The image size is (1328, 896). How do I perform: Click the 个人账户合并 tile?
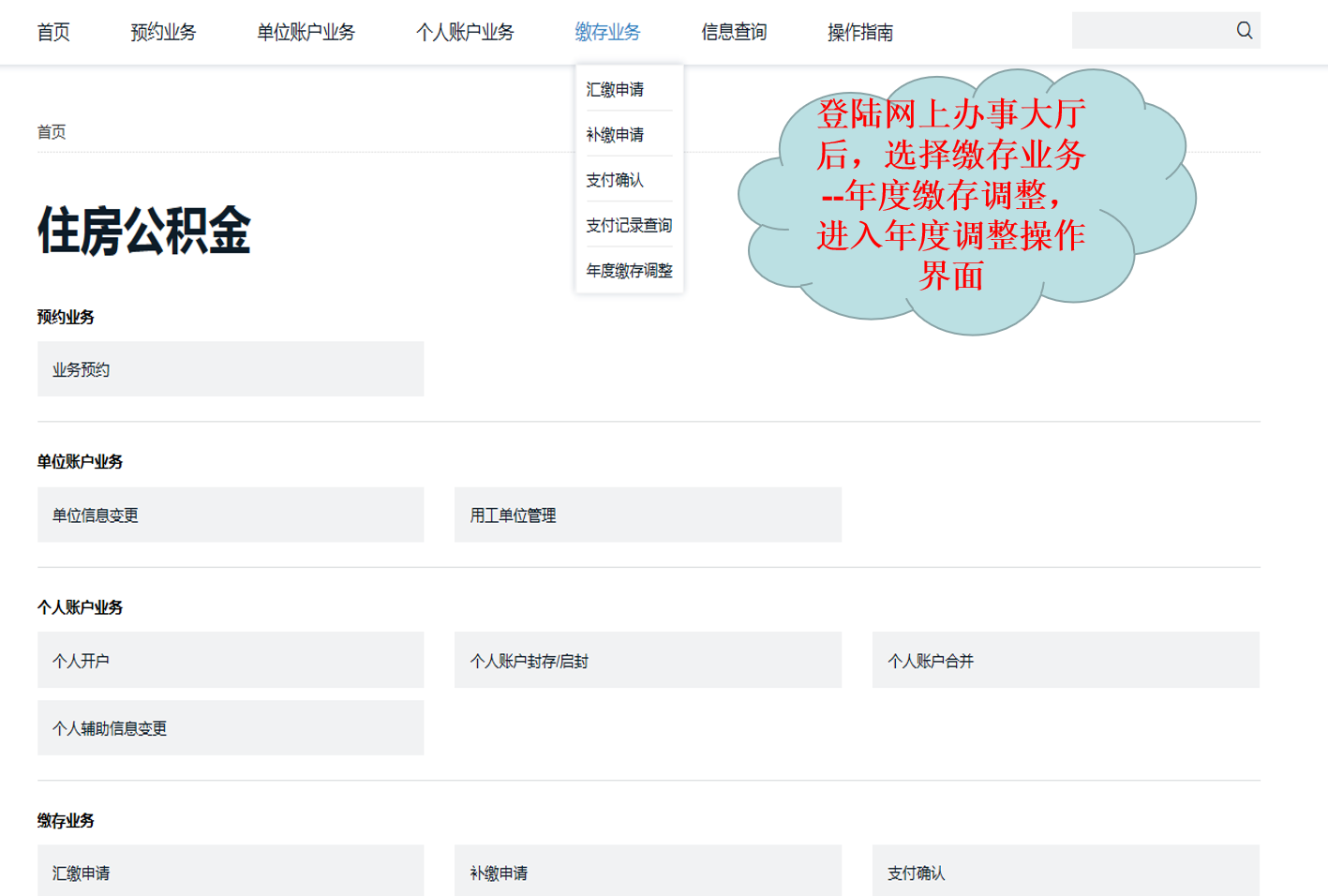(1066, 661)
